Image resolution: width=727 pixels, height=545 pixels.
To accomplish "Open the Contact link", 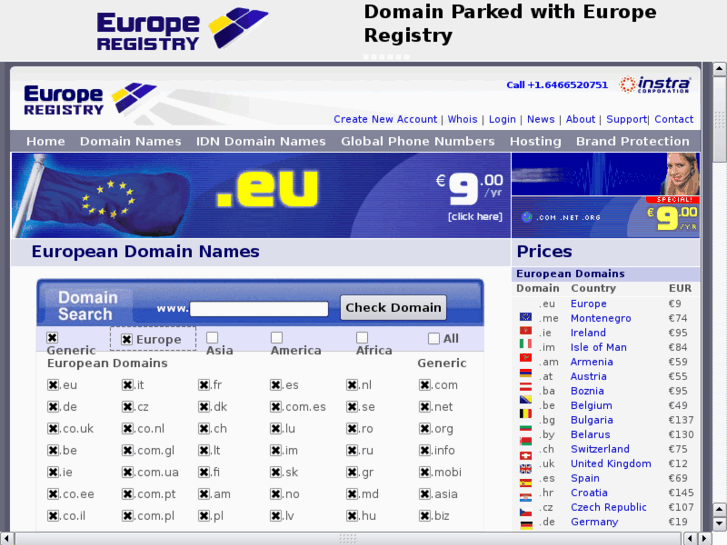I will tap(674, 119).
